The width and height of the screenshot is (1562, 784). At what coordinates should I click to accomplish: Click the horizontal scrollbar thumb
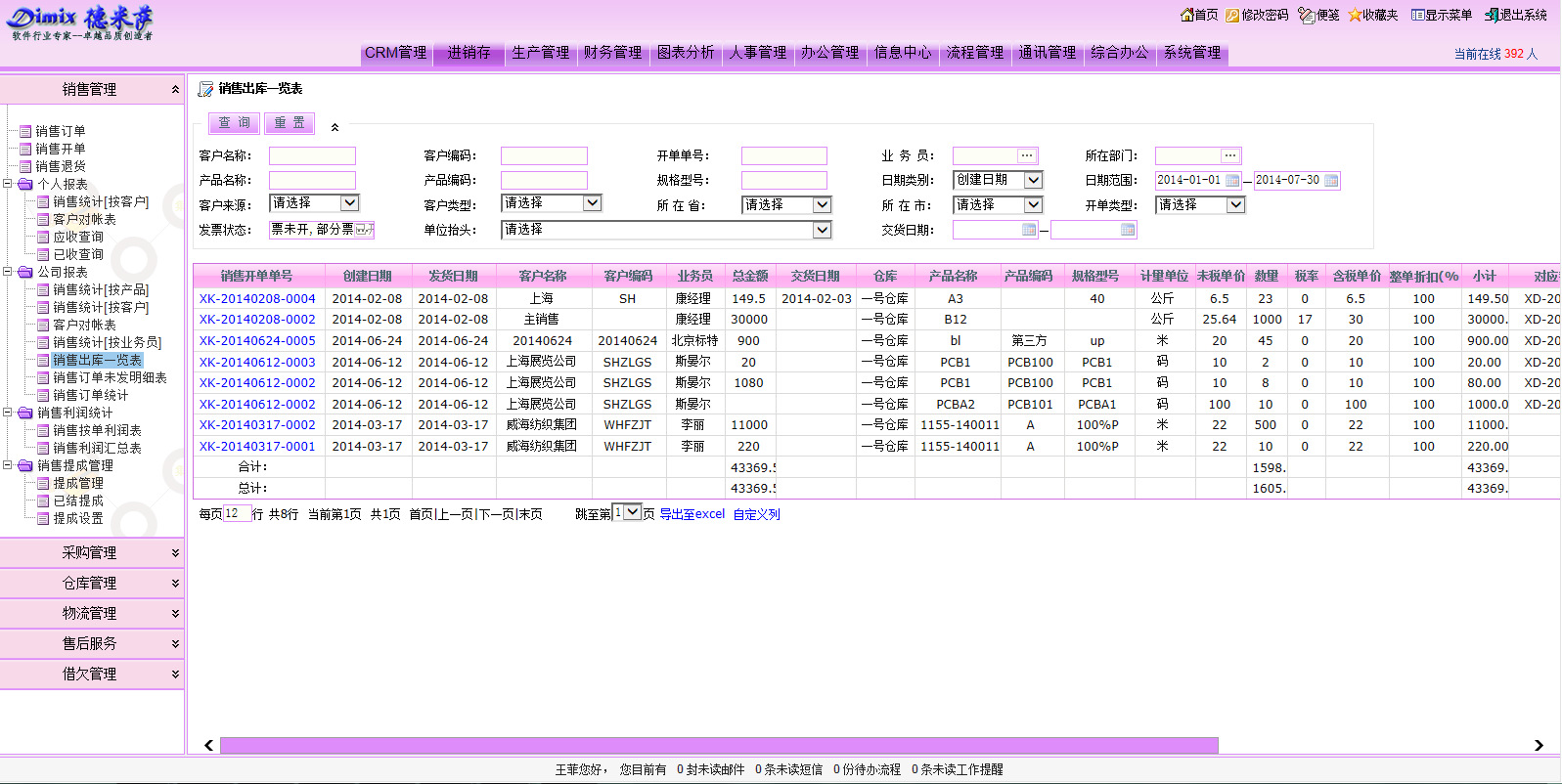pos(719,745)
